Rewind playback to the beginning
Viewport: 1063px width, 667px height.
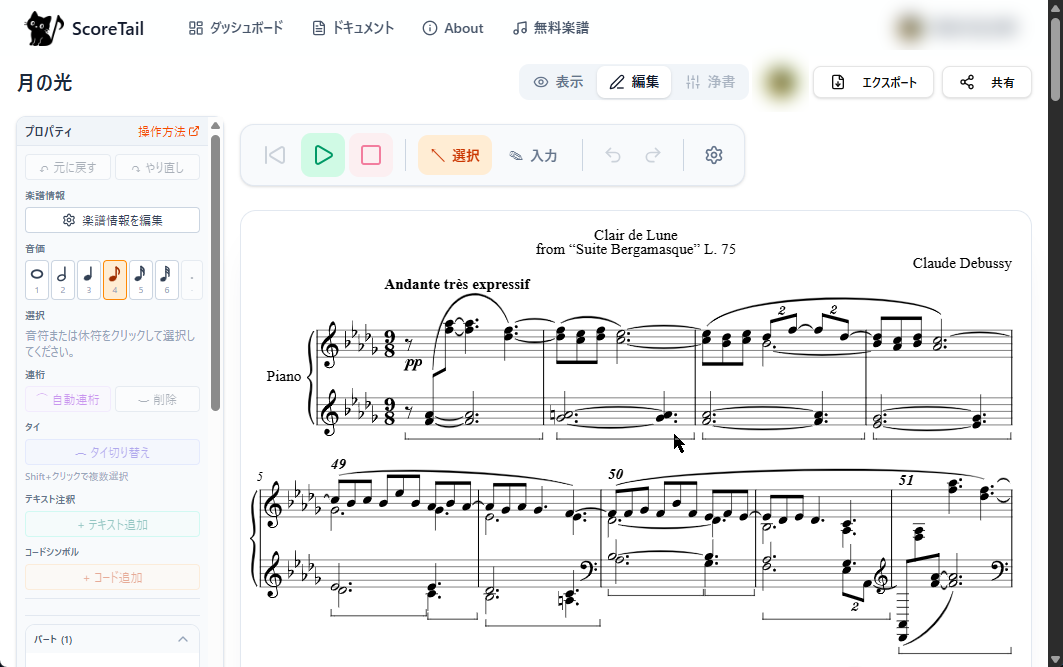click(275, 155)
